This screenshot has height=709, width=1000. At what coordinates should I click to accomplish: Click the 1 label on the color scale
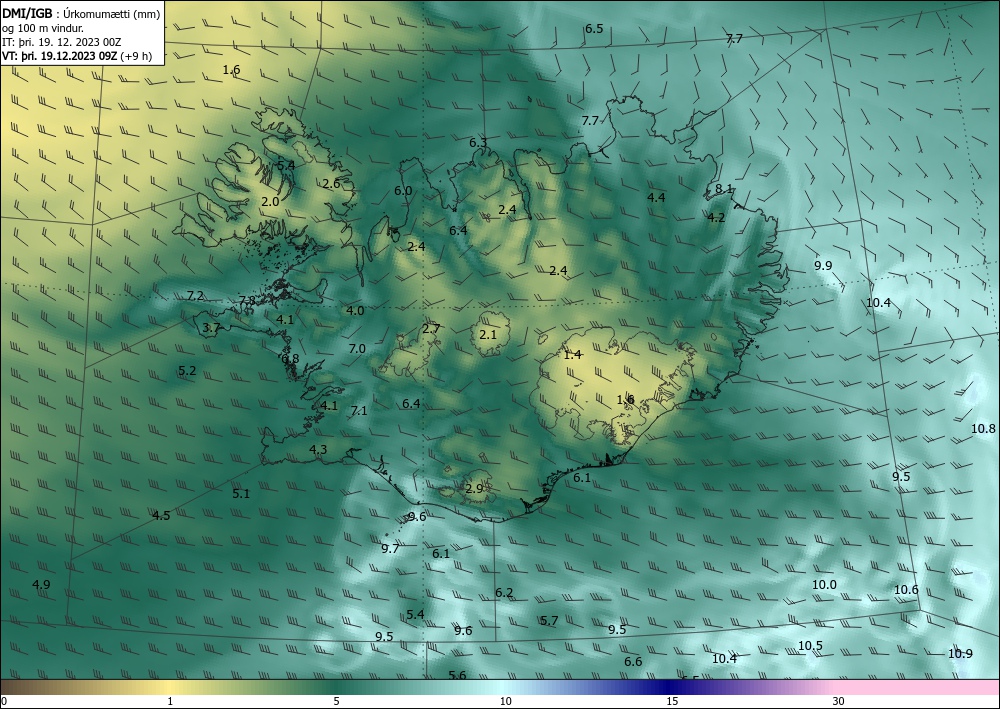(170, 701)
